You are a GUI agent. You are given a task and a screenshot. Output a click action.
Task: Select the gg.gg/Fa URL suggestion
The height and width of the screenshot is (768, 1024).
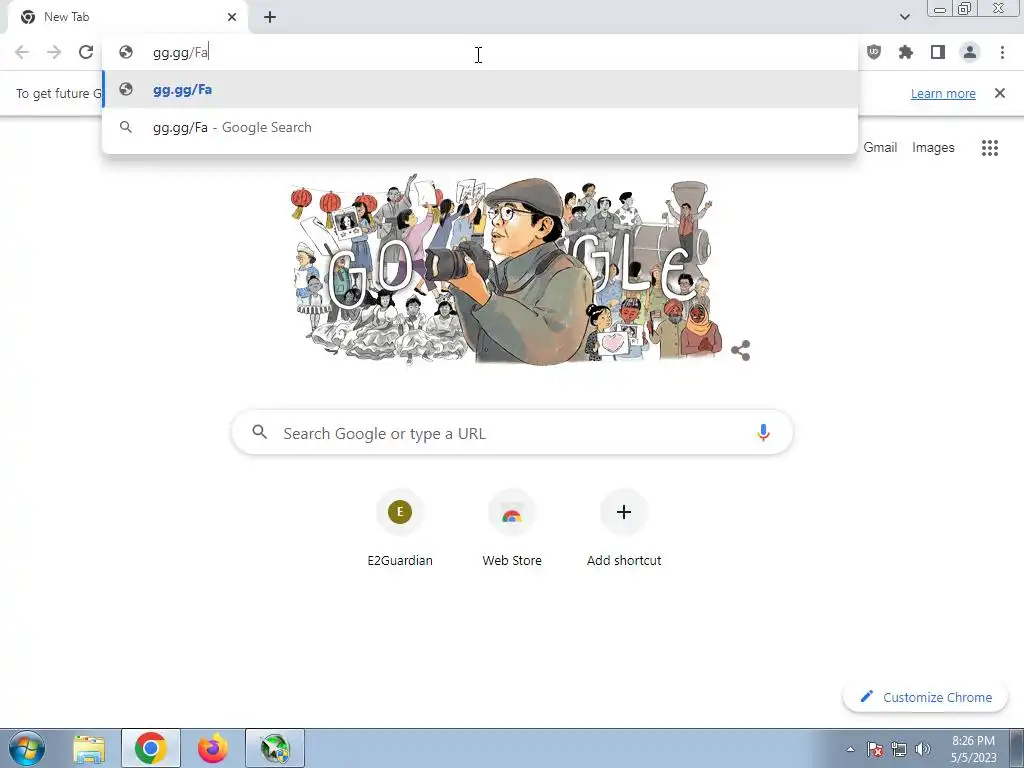click(480, 89)
